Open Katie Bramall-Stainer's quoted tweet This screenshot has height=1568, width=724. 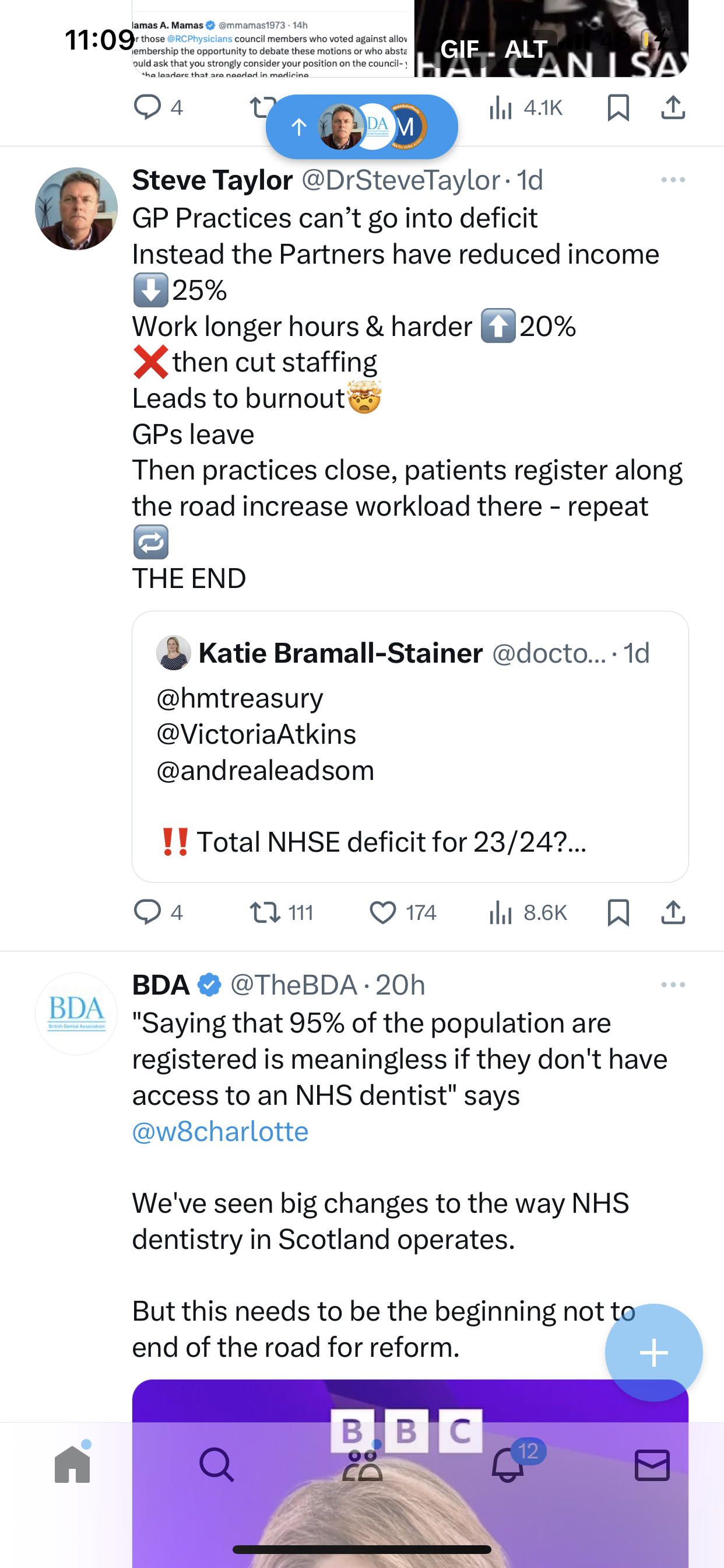[410, 746]
